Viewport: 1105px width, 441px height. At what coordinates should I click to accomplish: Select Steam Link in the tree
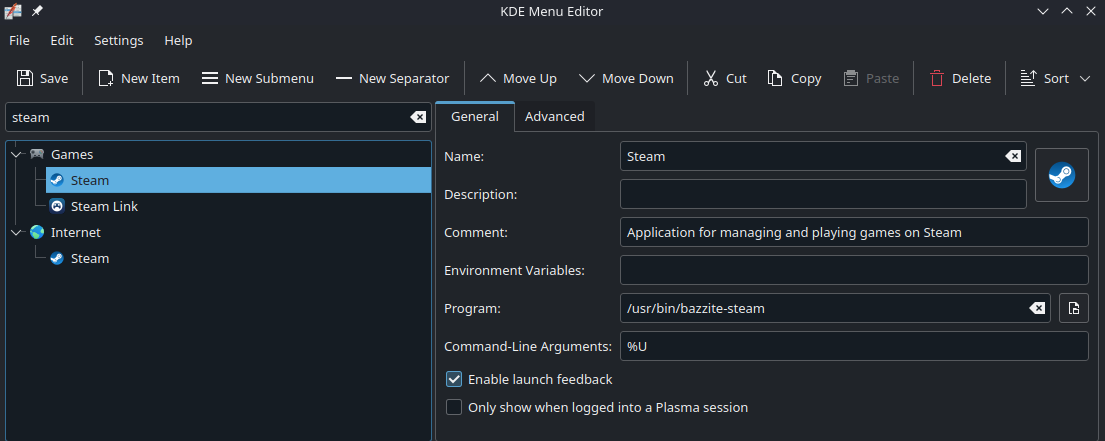click(104, 206)
